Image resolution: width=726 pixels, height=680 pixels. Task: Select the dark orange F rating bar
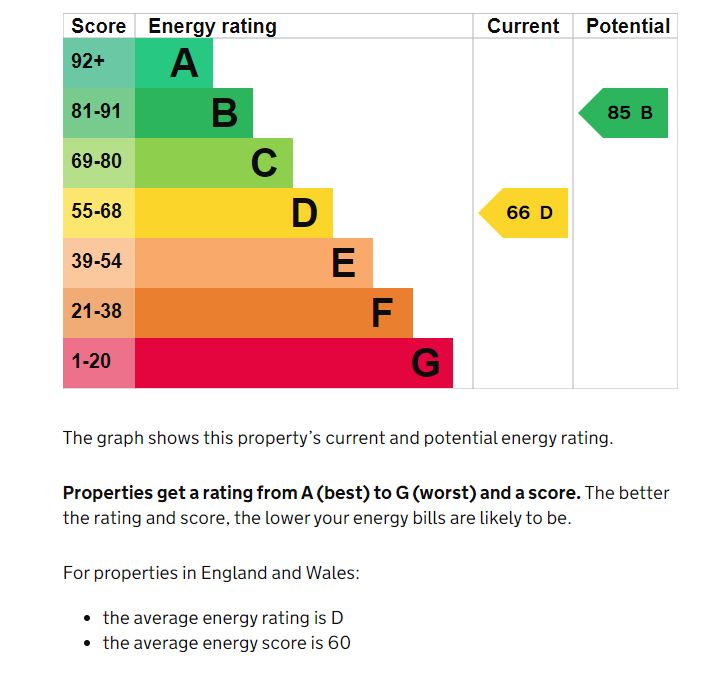[x=273, y=313]
